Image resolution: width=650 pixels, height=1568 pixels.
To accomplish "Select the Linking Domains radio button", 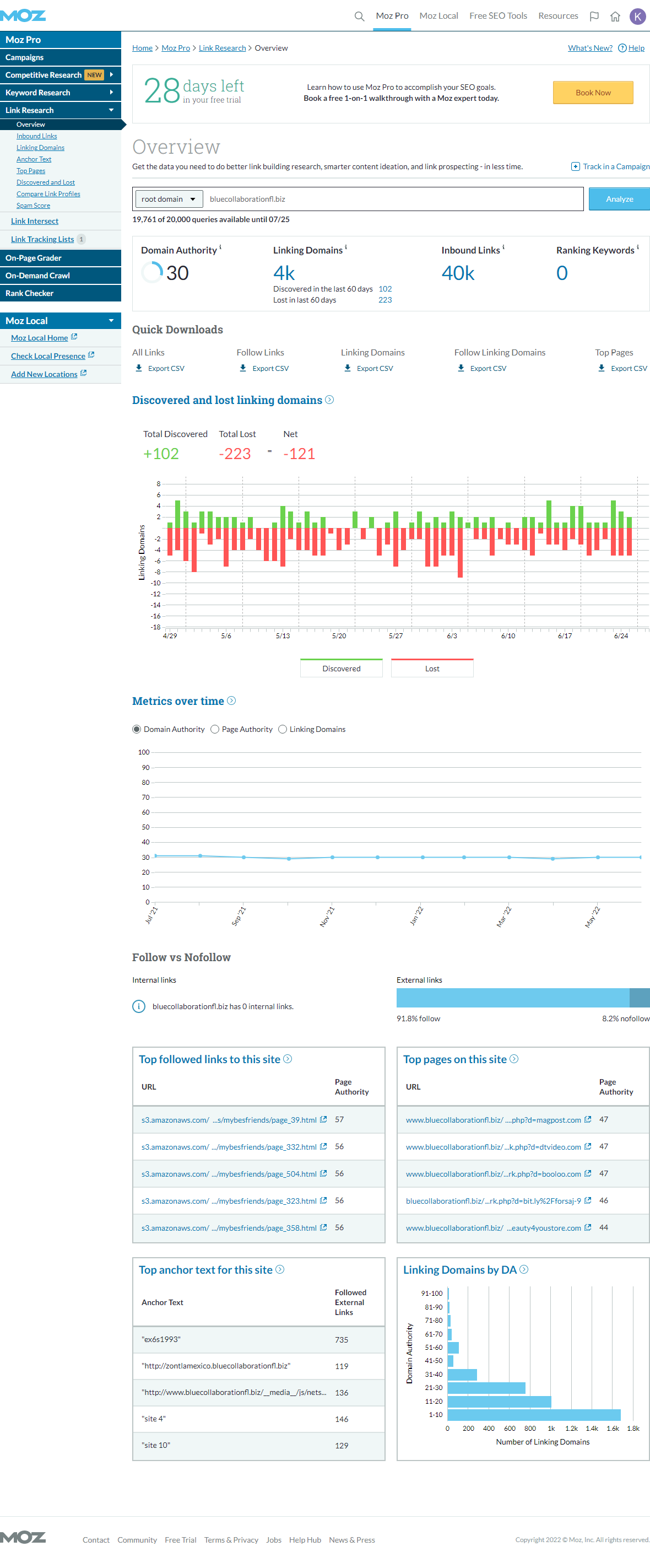I will [283, 729].
